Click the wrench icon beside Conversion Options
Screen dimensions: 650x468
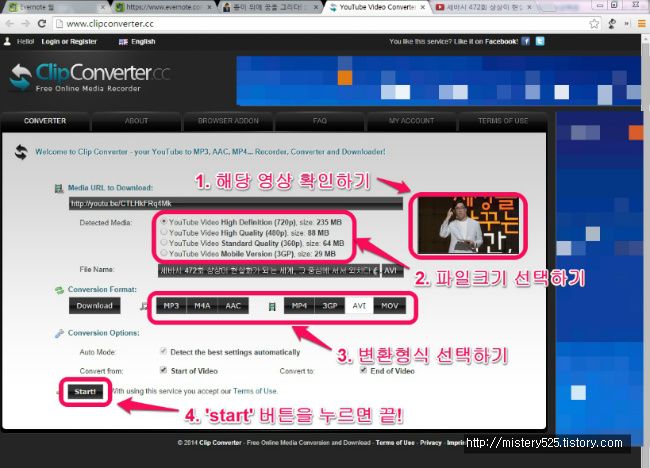coord(59,333)
